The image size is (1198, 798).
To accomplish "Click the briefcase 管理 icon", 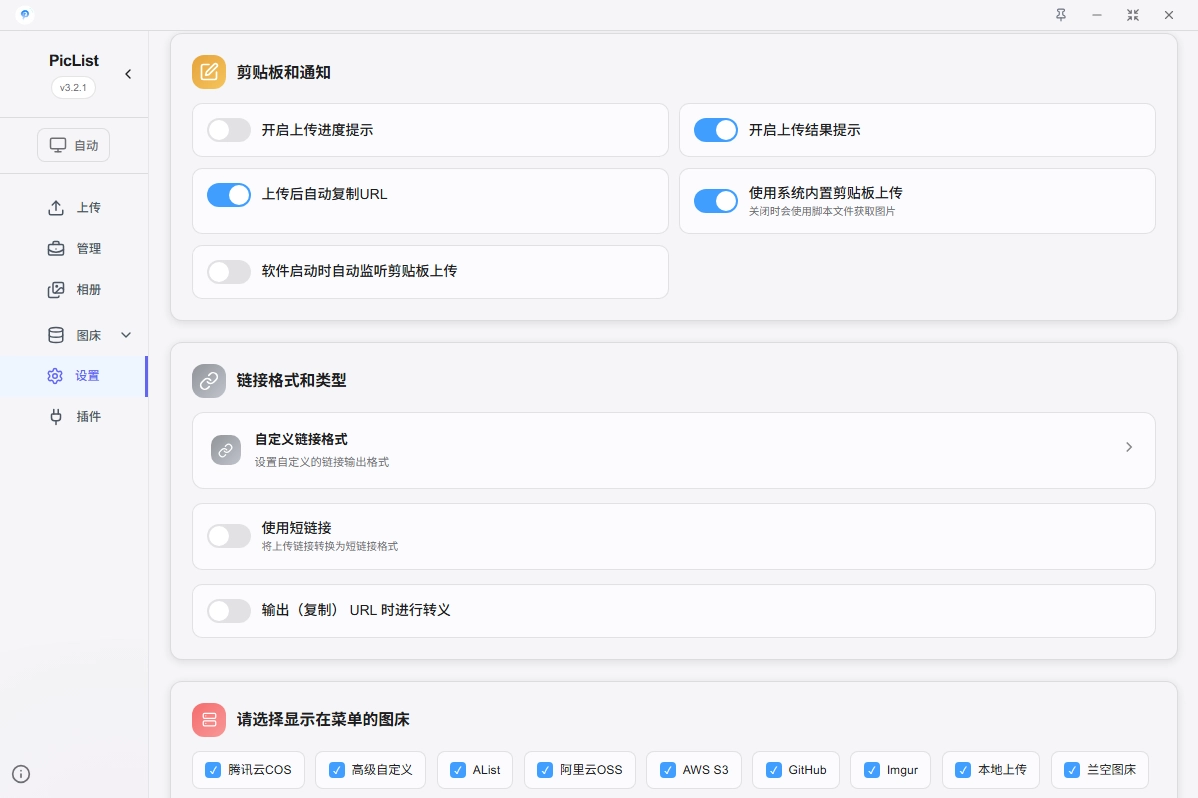I will pyautogui.click(x=56, y=249).
